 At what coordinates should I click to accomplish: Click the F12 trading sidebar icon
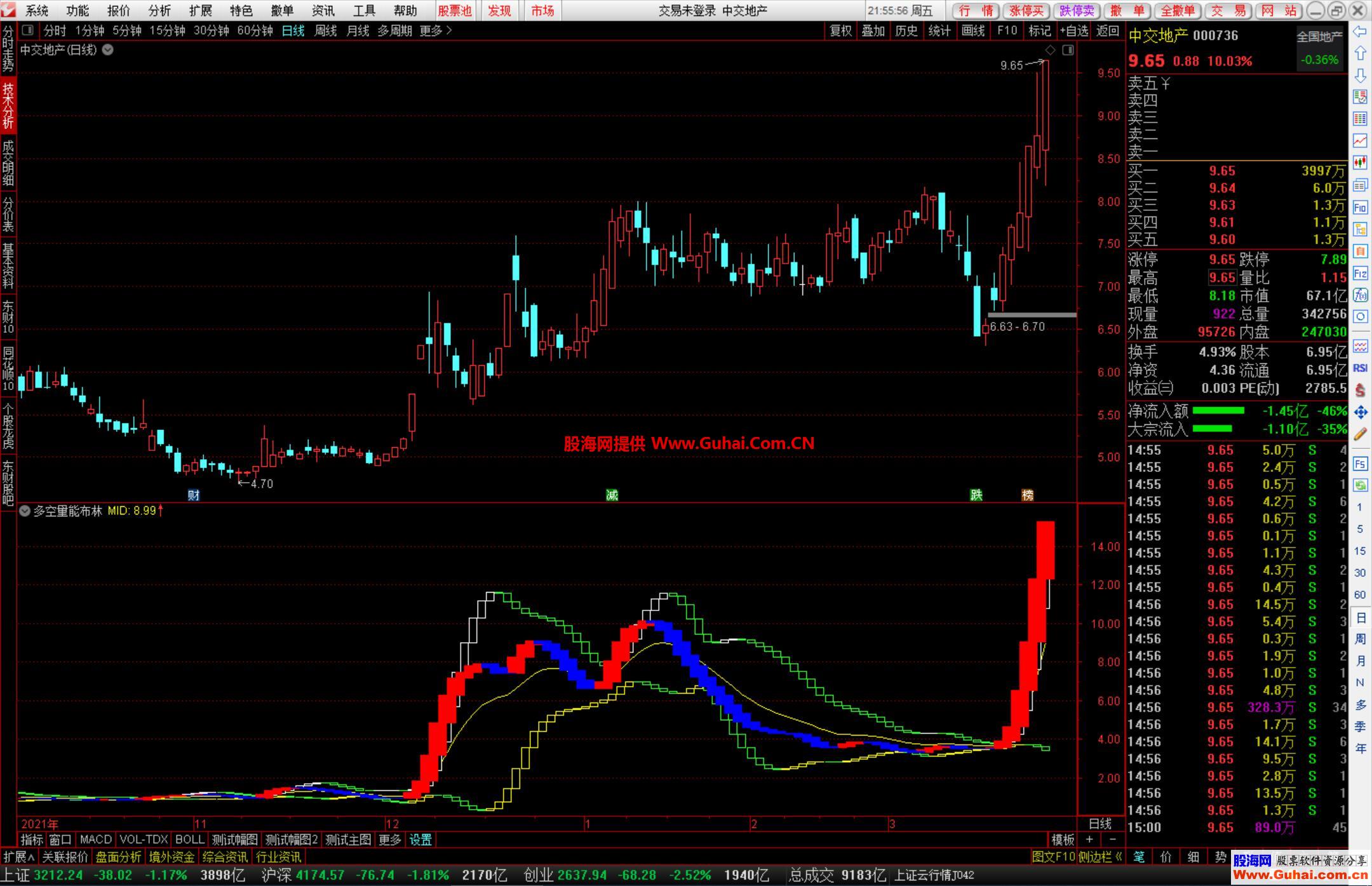click(x=1360, y=273)
